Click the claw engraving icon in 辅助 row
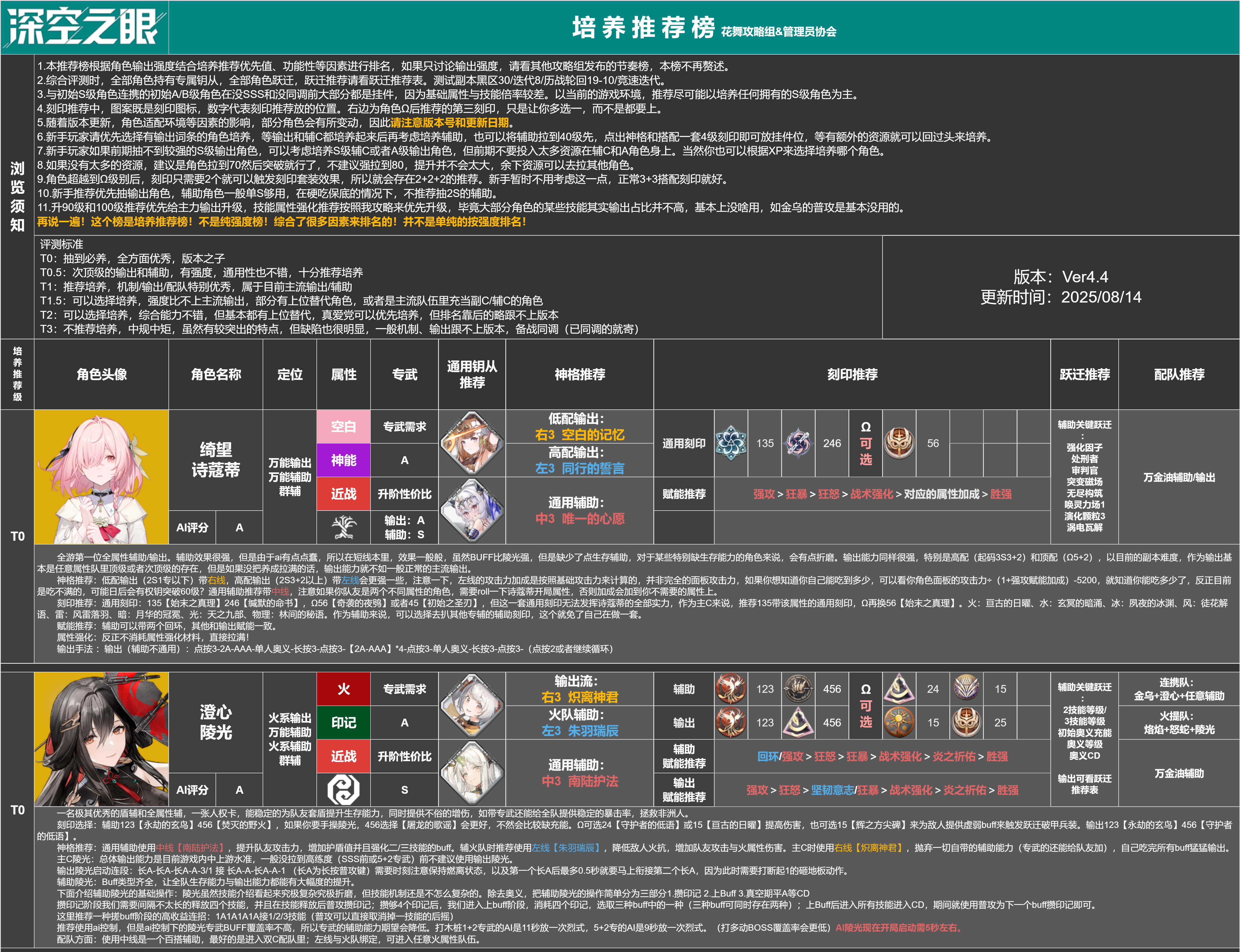Viewport: 1240px width, 952px height. coord(798,688)
